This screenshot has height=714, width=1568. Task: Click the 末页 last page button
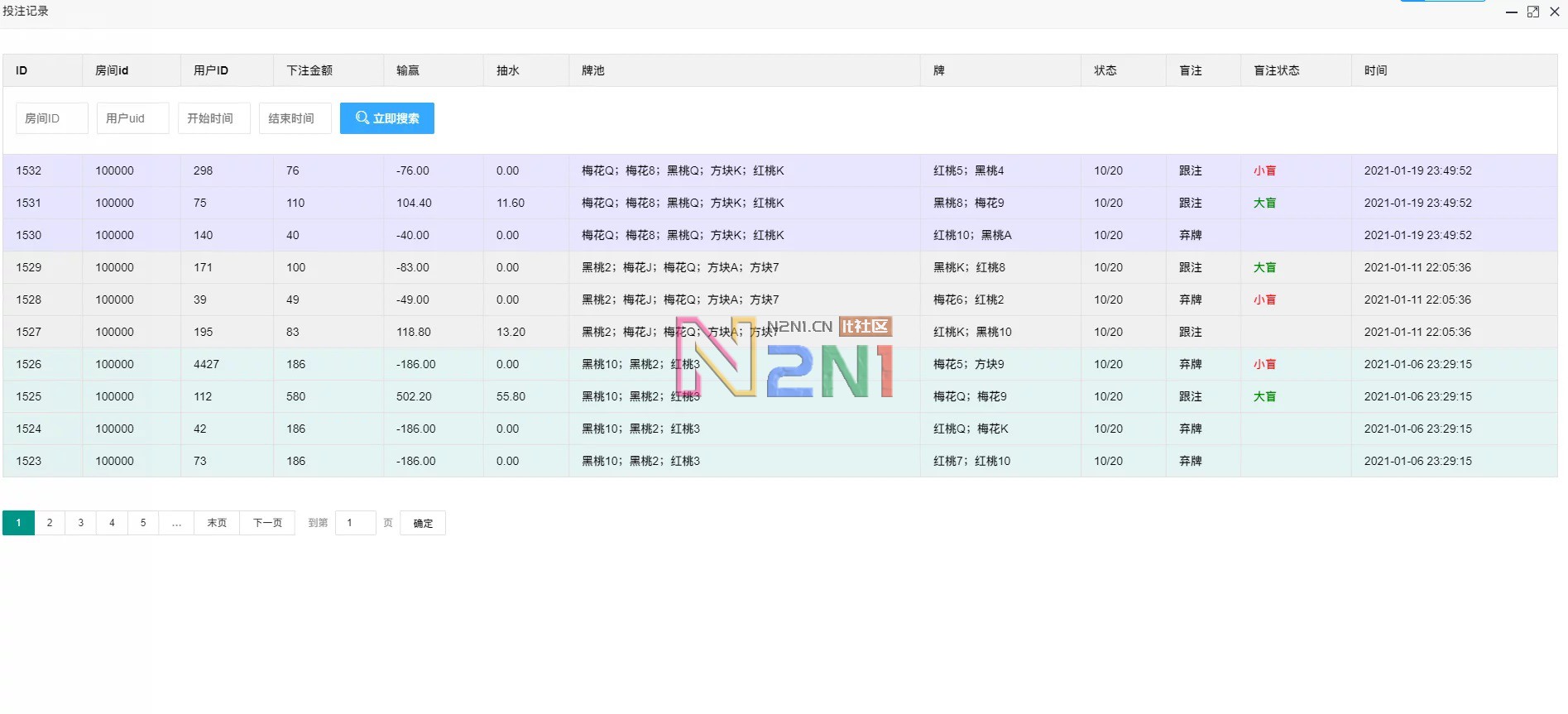(217, 523)
